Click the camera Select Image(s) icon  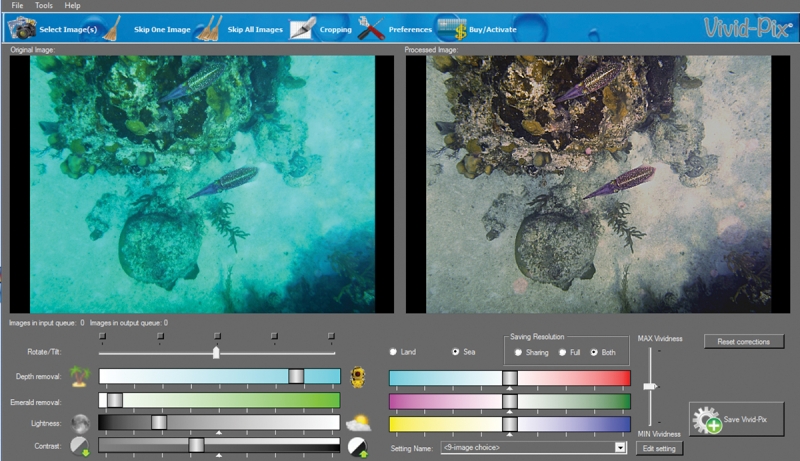pos(21,28)
